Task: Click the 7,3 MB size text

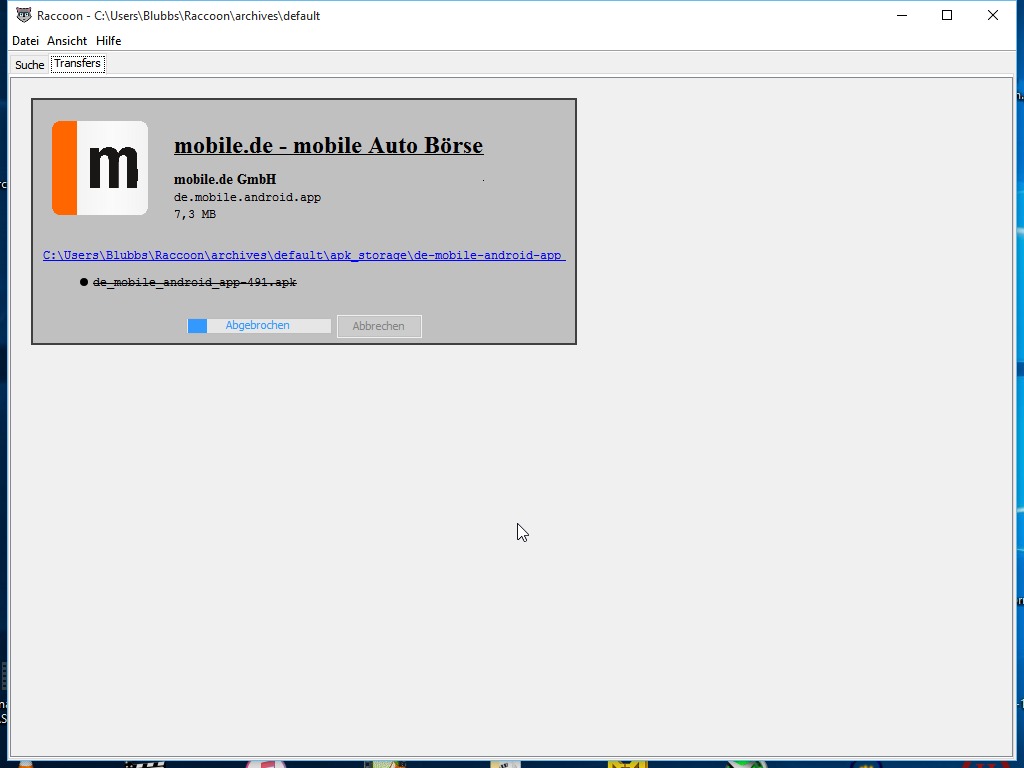Action: click(x=195, y=214)
